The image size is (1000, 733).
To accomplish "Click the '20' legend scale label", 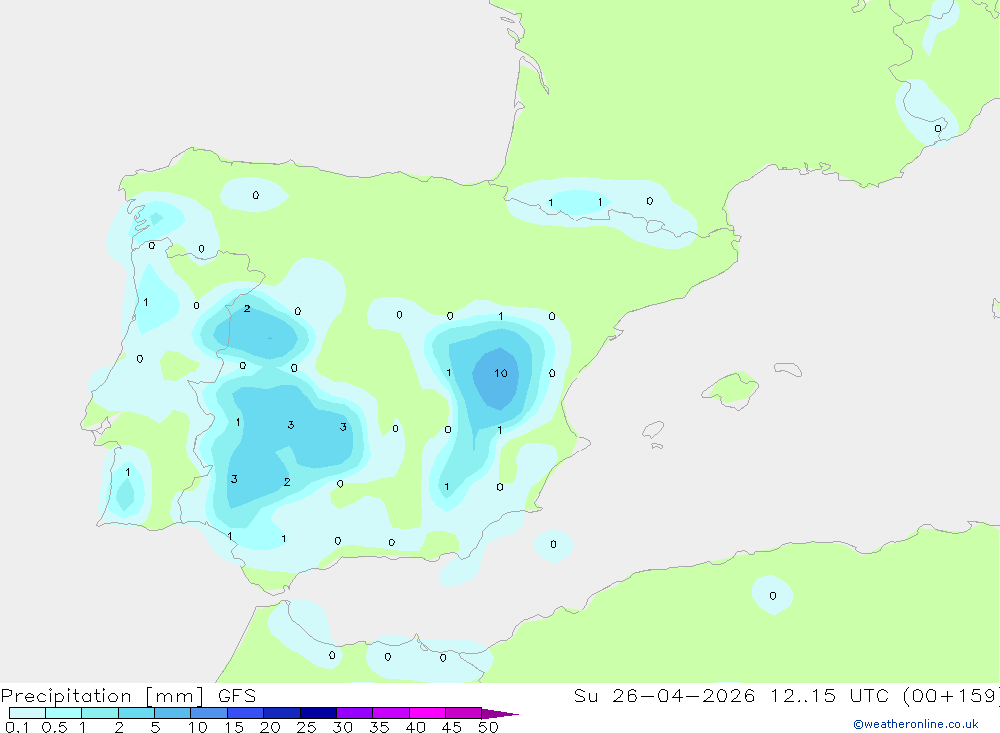I will coord(270,727).
